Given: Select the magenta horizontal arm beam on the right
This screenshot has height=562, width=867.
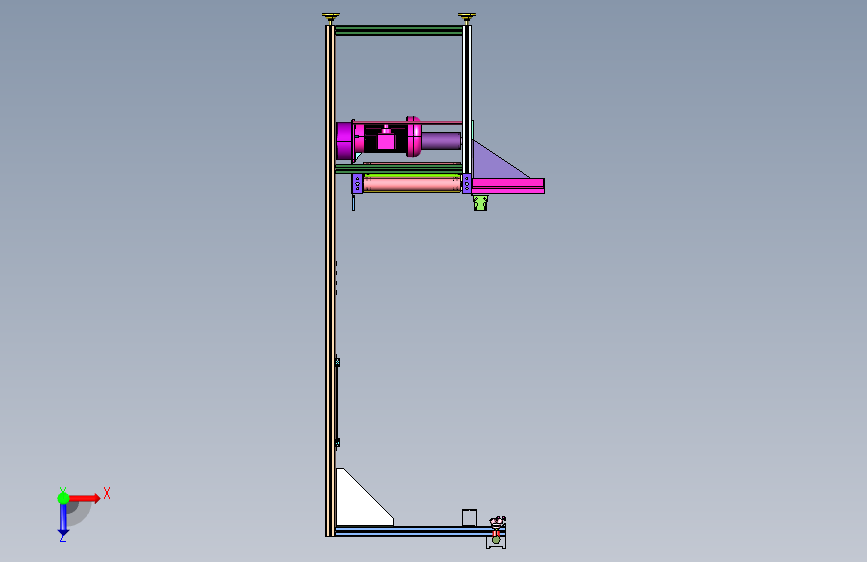Looking at the screenshot, I should [x=508, y=186].
